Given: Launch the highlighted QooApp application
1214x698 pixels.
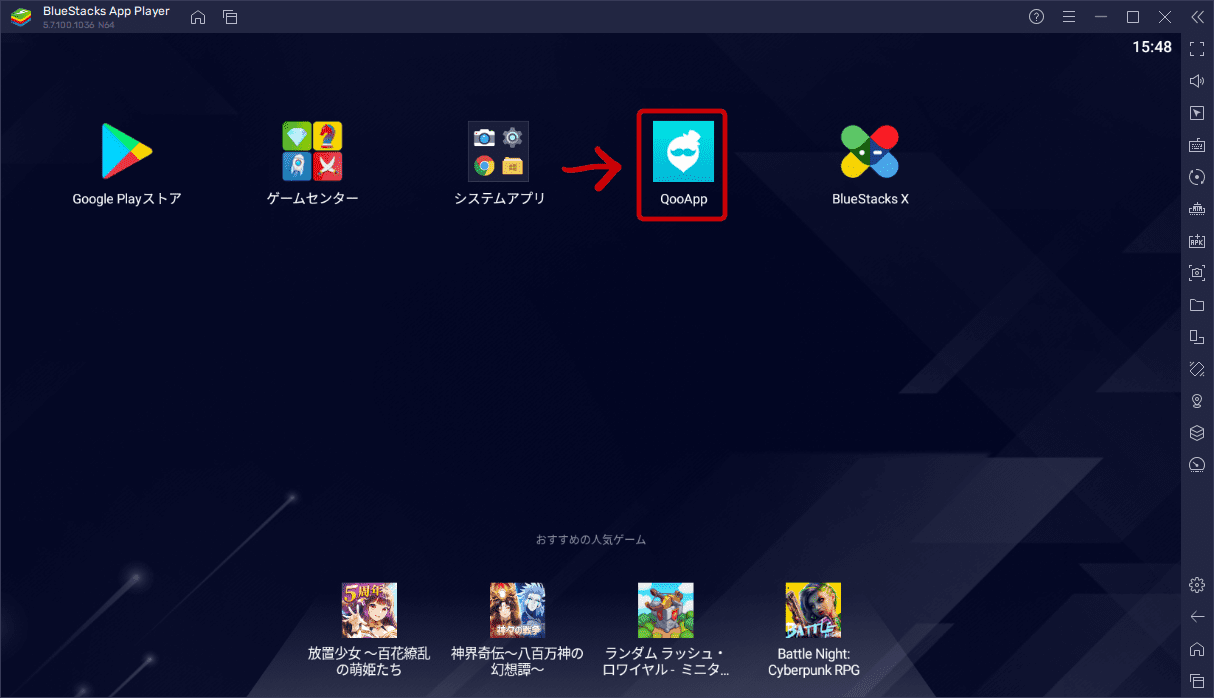Looking at the screenshot, I should click(x=681, y=153).
